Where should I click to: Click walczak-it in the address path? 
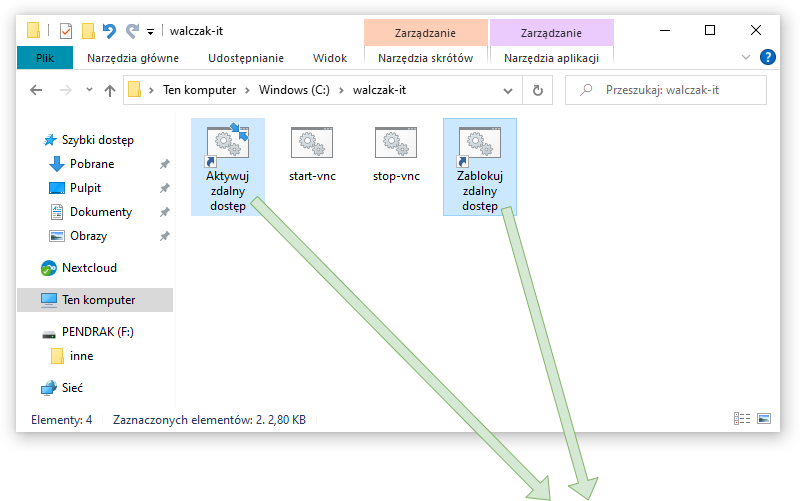(379, 90)
